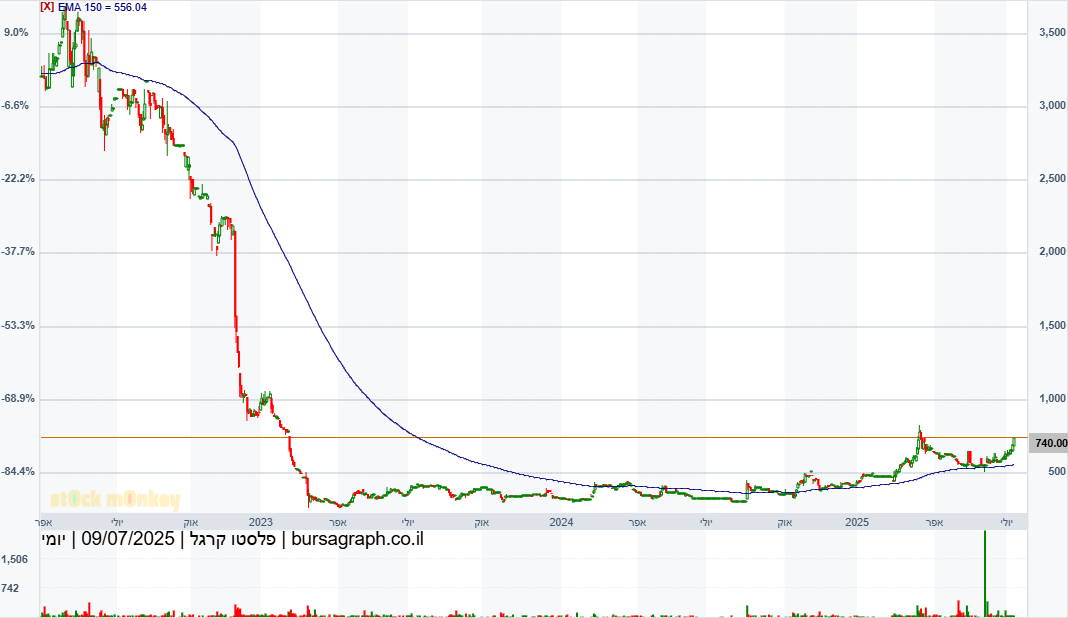Viewport: 1068px width, 618px height.
Task: Click the 2,500 price axis label
Action: [1052, 179]
